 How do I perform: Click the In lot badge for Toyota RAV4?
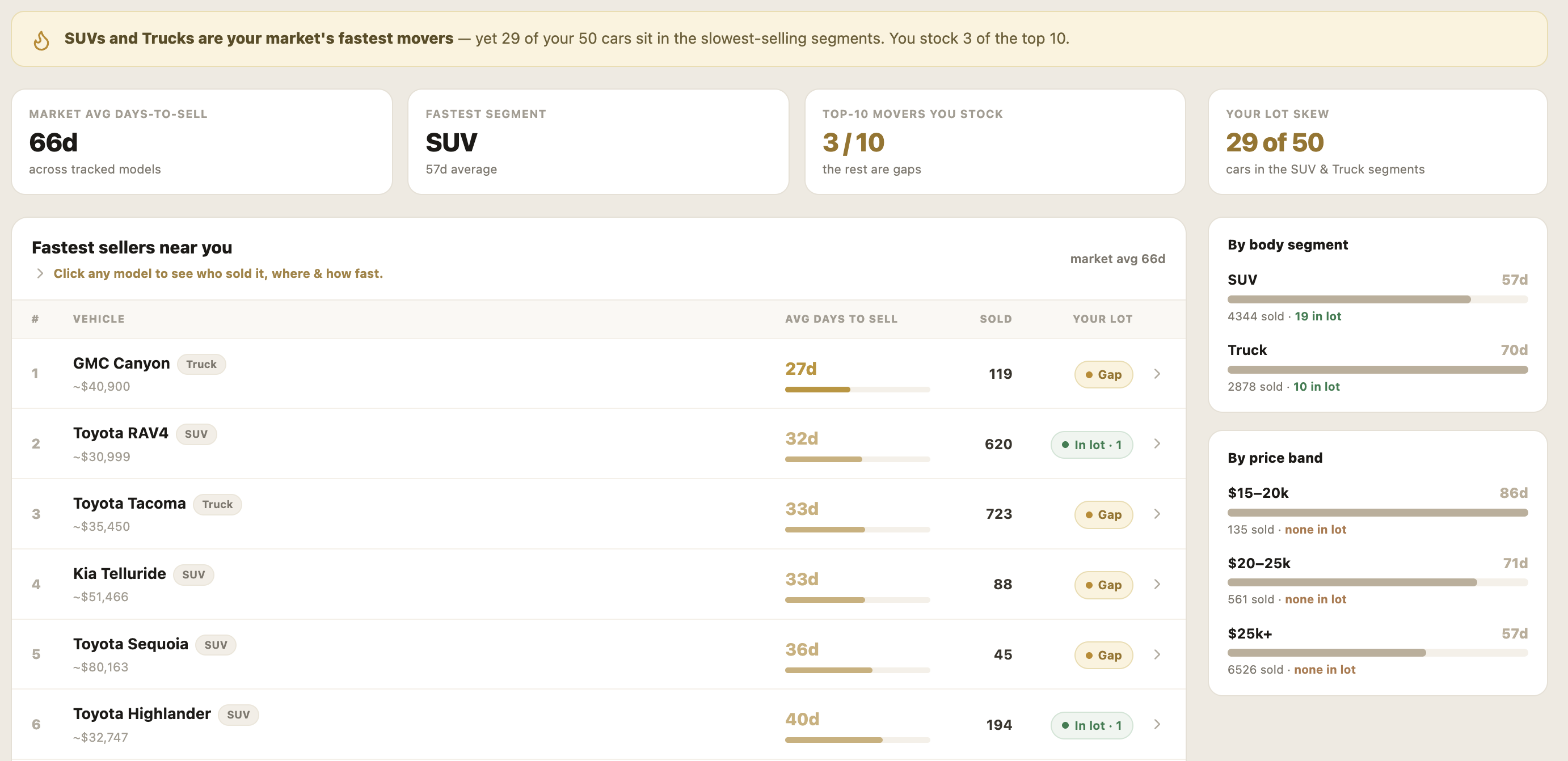coord(1091,445)
